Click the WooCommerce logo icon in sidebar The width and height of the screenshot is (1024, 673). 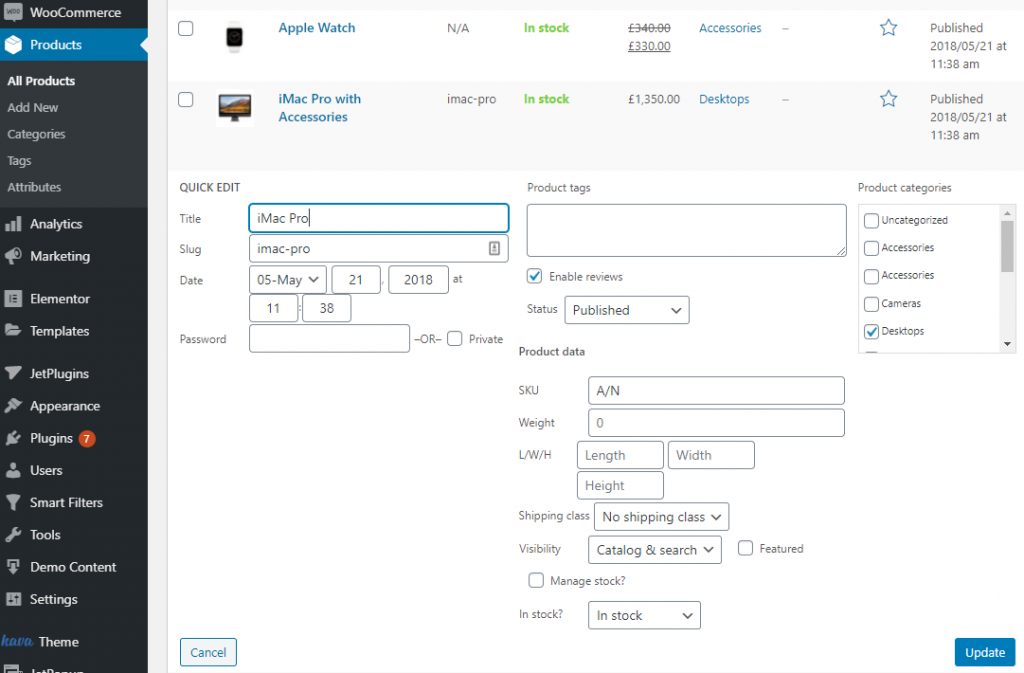point(13,12)
